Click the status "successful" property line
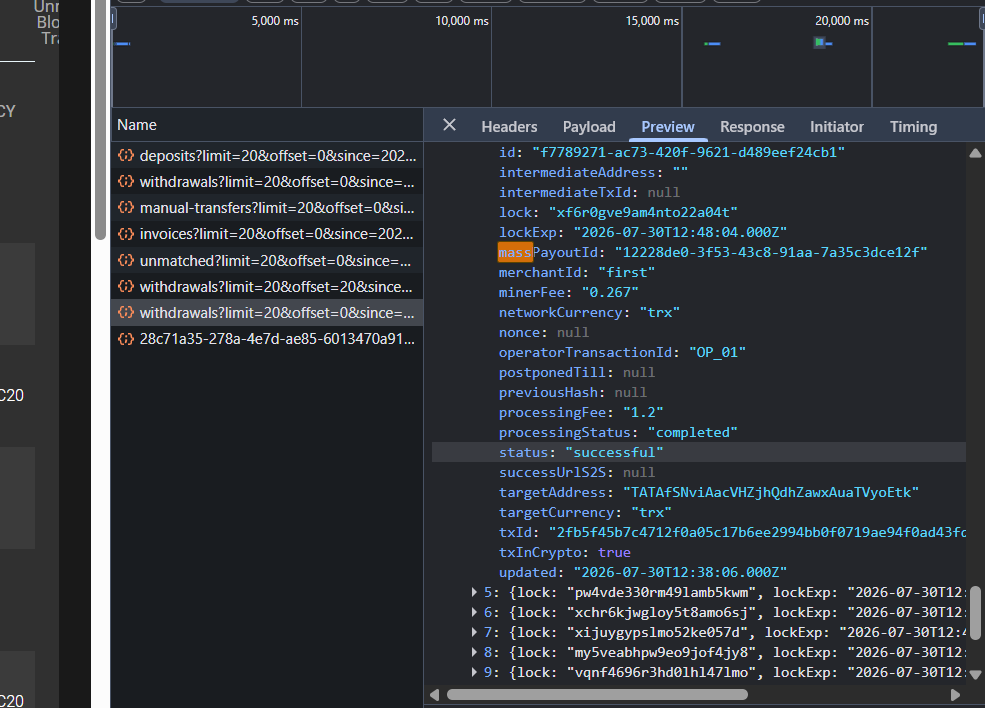Screen dimensions: 985x708 tap(699, 452)
